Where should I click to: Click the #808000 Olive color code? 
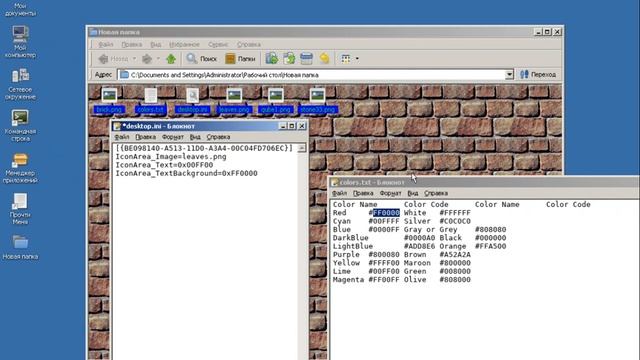(x=455, y=280)
